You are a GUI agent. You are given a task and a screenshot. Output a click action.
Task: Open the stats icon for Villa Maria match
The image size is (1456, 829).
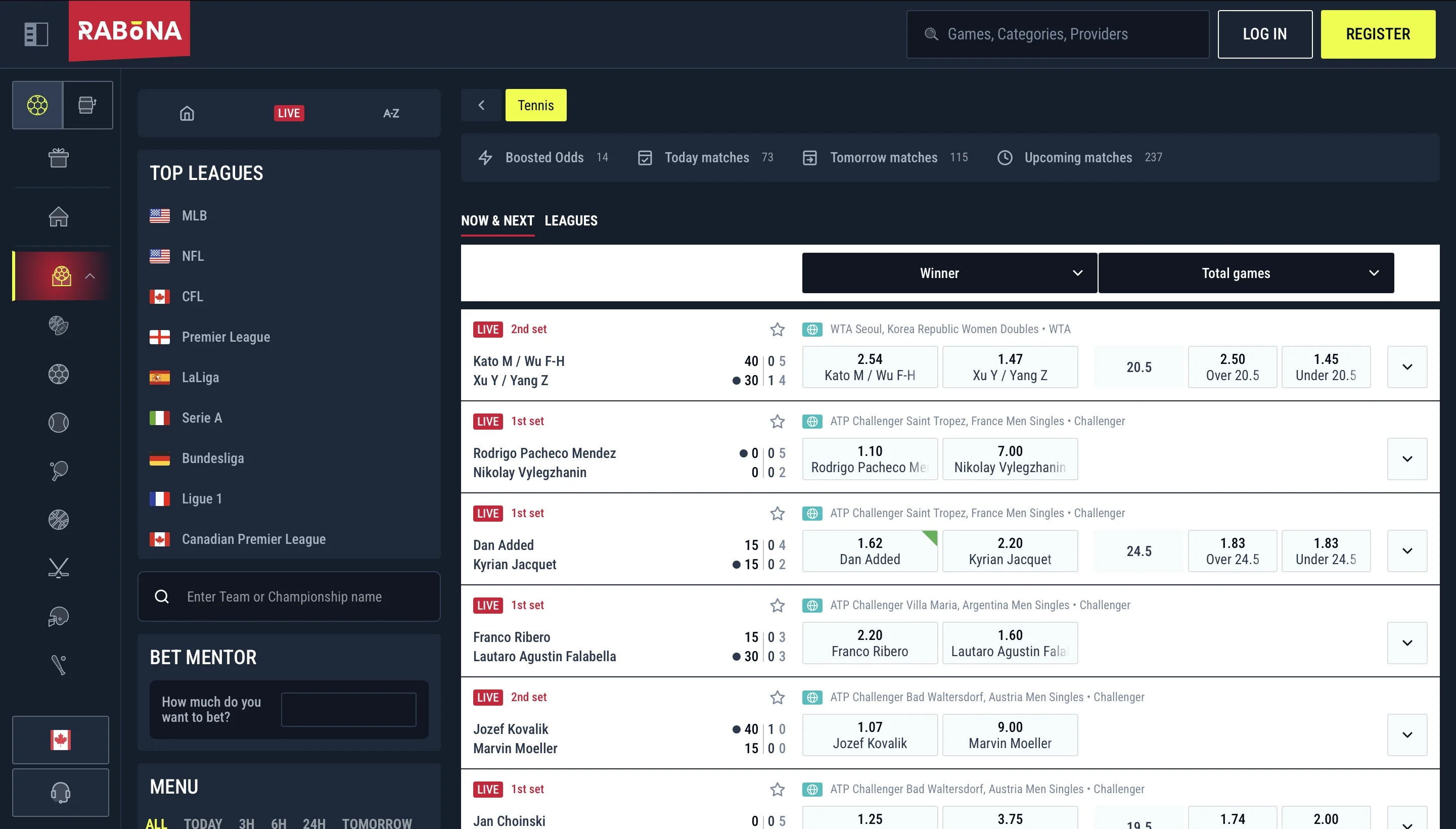click(812, 605)
